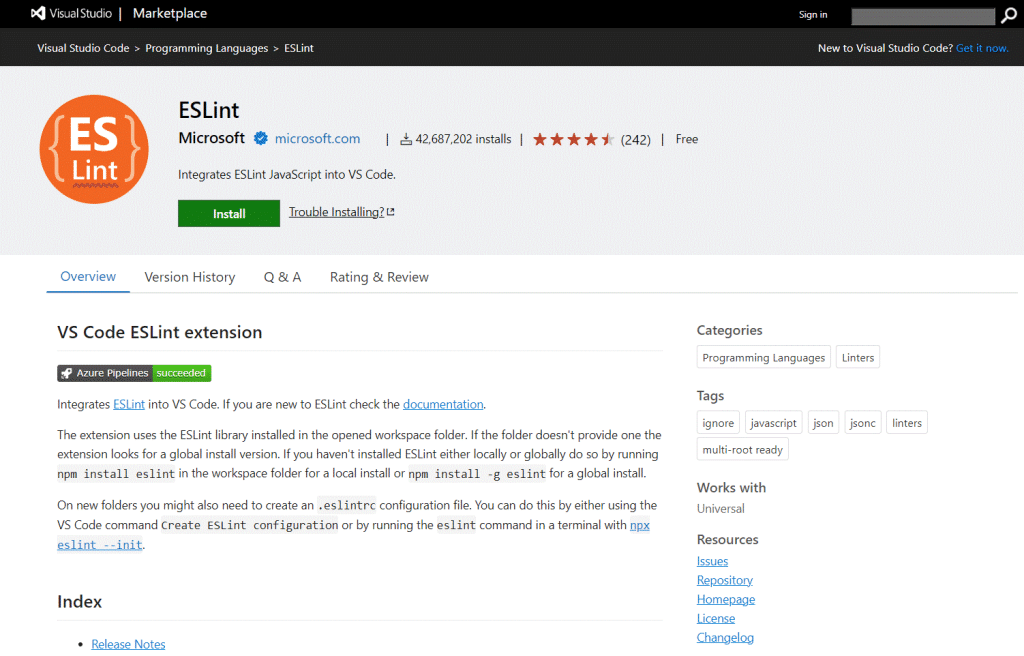Open the microsoft.com publisher link

point(317,139)
